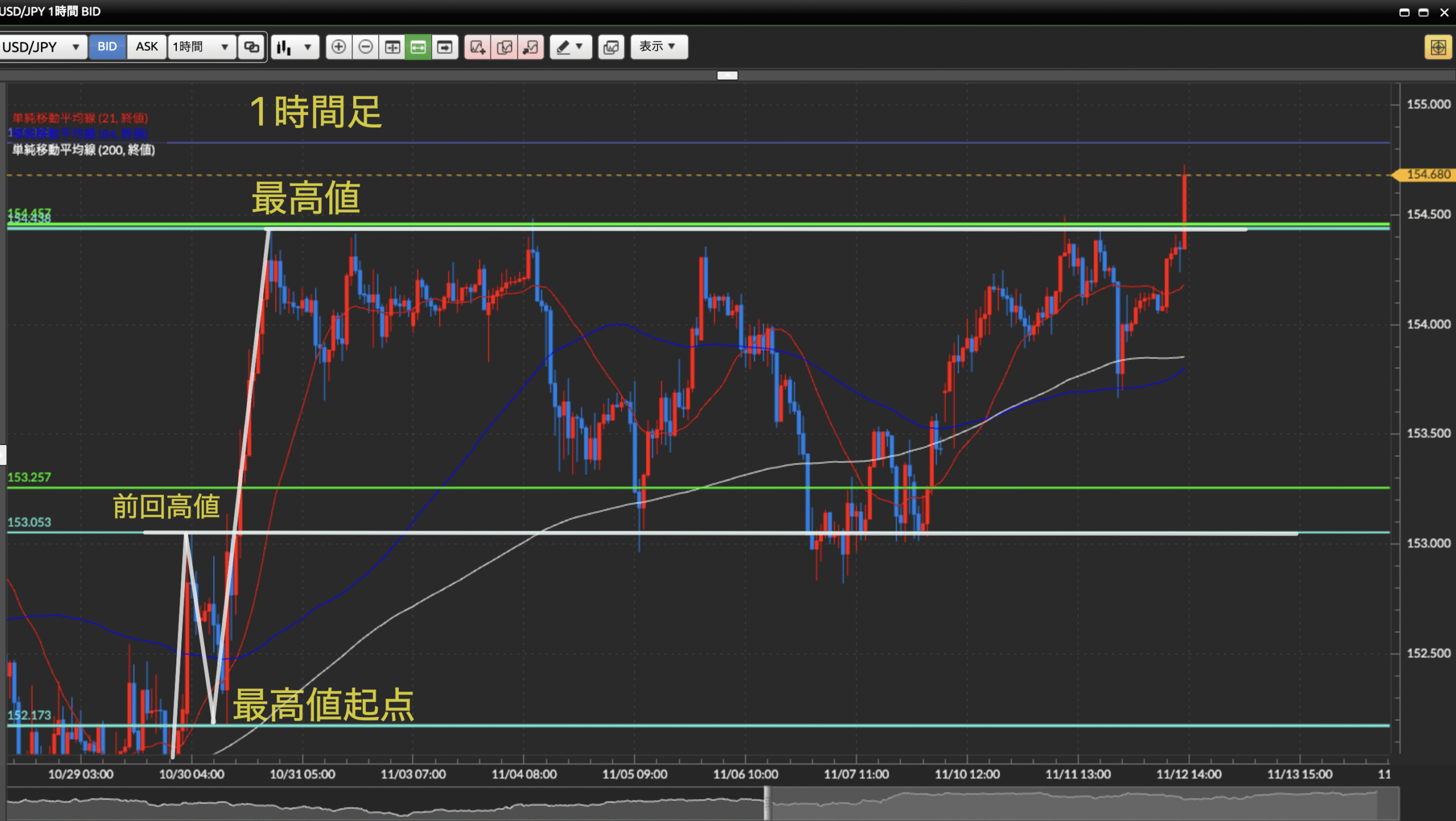The height and width of the screenshot is (821, 1456).
Task: Click the add indicator chart-plus icon
Action: [x=477, y=47]
